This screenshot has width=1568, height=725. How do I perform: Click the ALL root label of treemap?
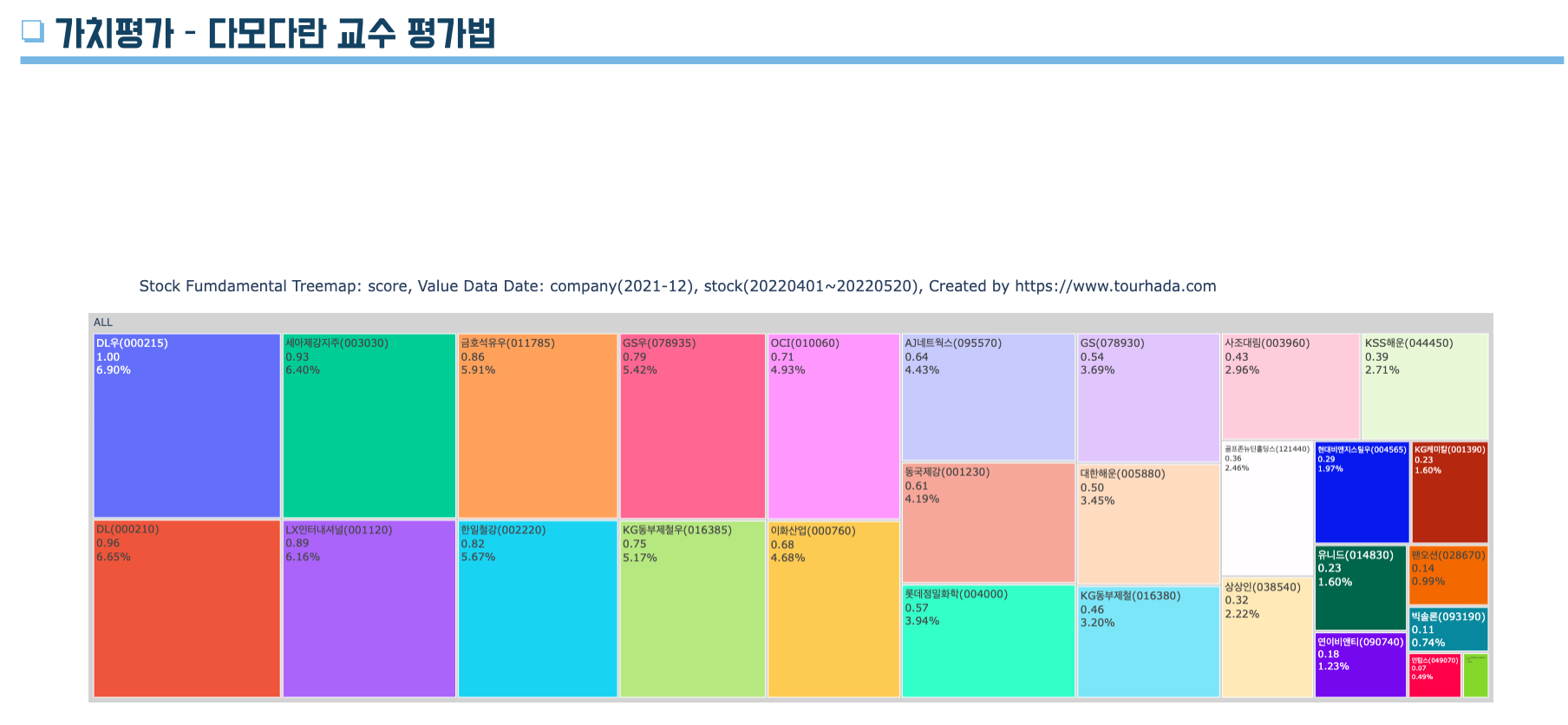pos(103,323)
